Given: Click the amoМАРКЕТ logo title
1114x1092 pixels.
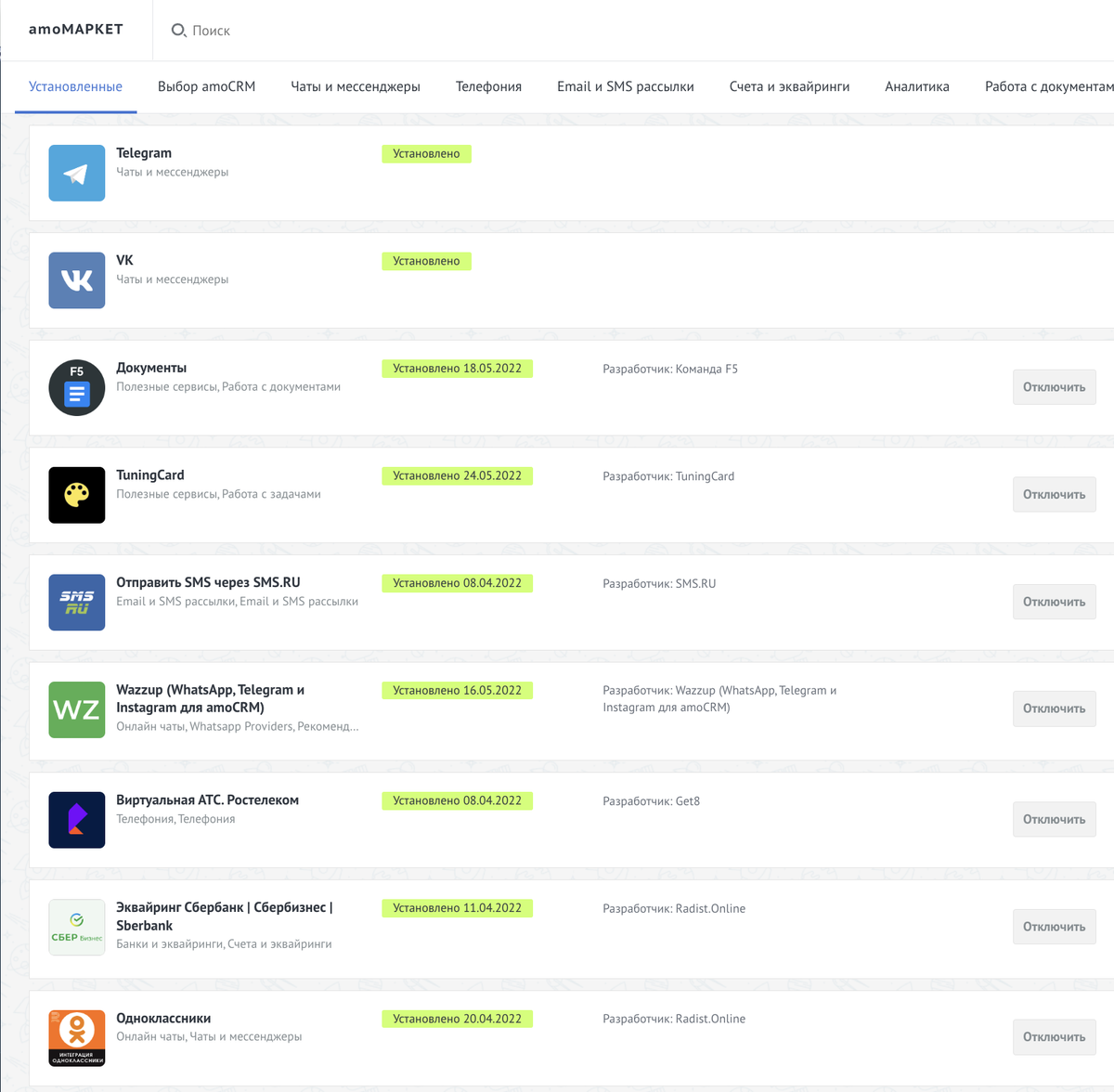Looking at the screenshot, I should tap(76, 29).
